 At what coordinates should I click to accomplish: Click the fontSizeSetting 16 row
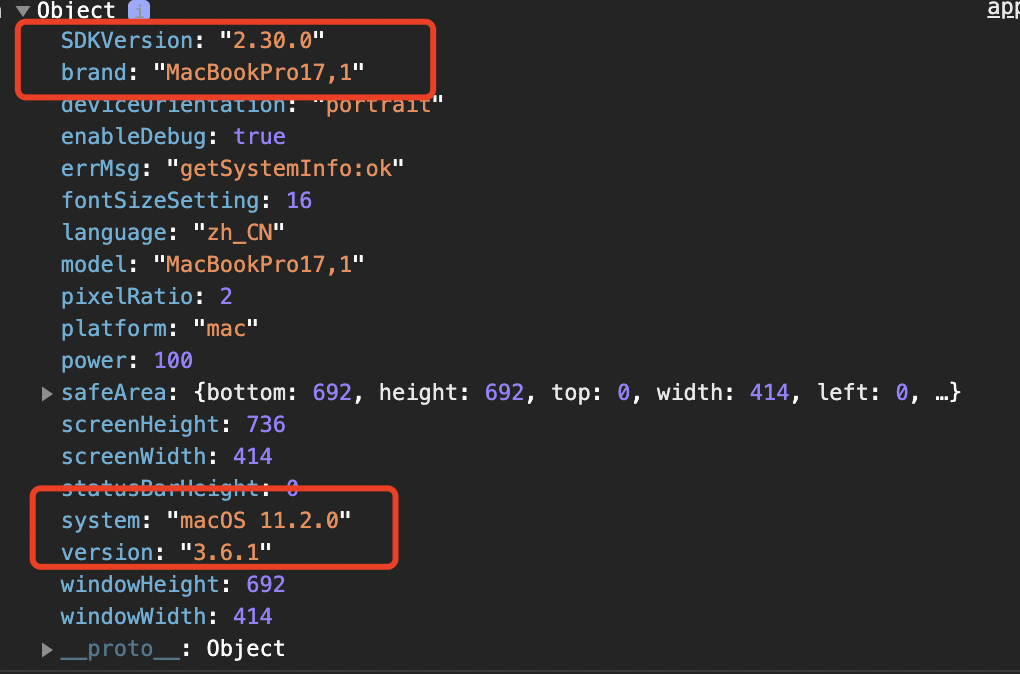point(187,200)
